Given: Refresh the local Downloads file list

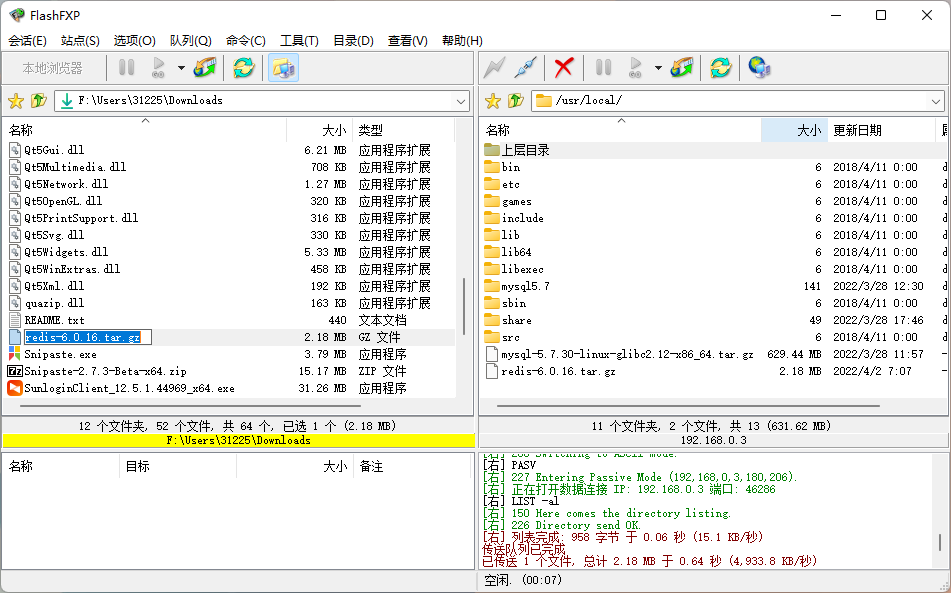Looking at the screenshot, I should [x=243, y=67].
